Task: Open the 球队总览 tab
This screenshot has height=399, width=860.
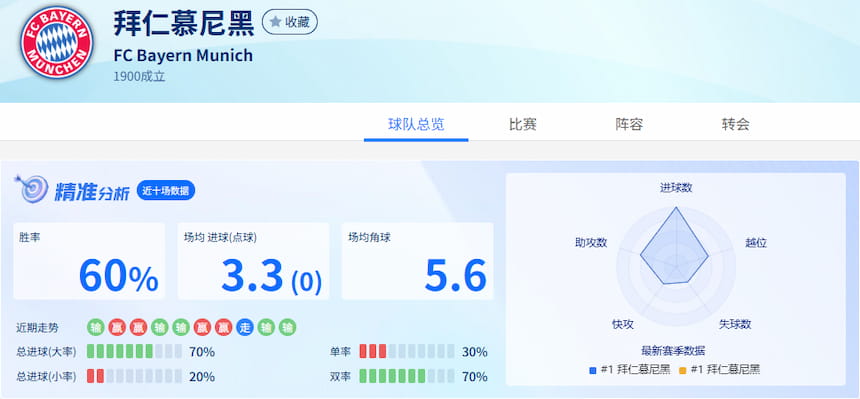Action: [416, 124]
